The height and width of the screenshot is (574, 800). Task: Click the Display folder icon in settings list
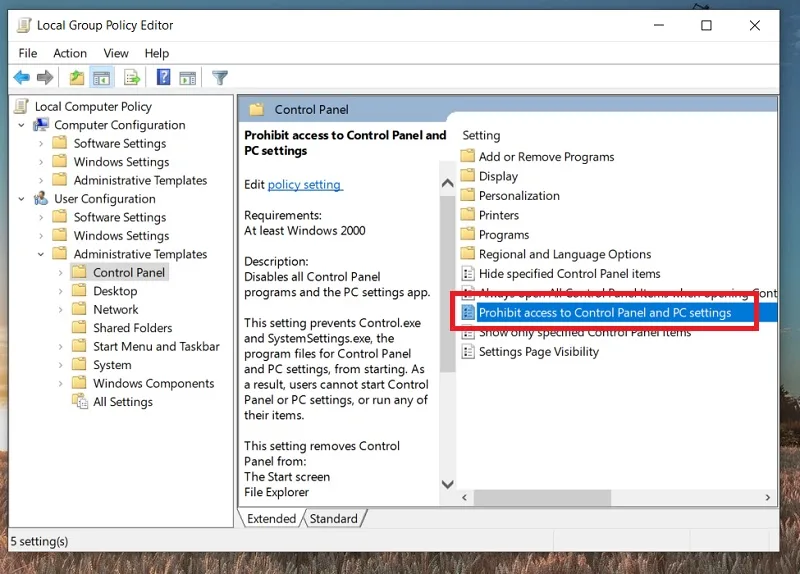(x=467, y=176)
